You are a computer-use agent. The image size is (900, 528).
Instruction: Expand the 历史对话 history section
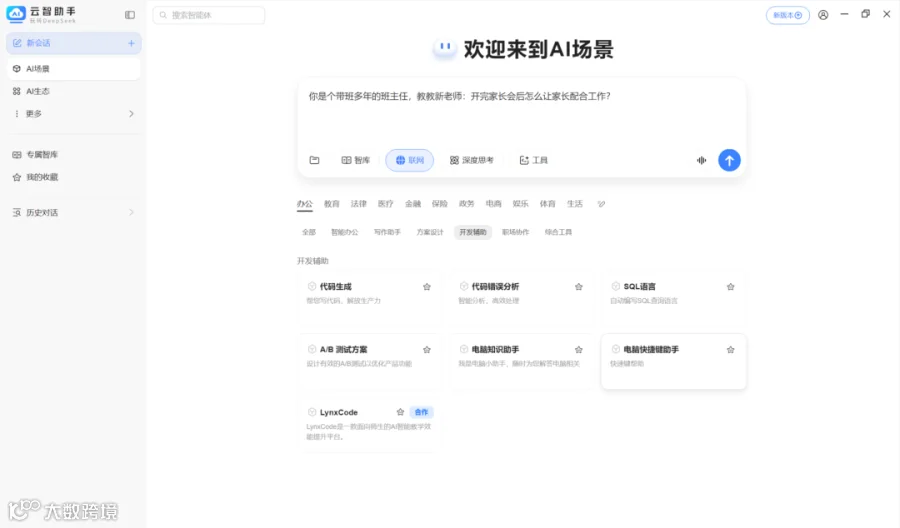(73, 212)
